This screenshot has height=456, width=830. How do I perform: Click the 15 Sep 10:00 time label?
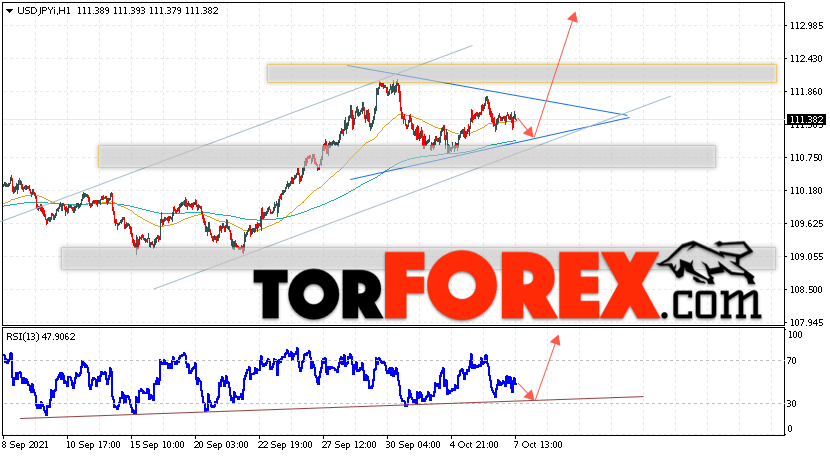(x=157, y=445)
